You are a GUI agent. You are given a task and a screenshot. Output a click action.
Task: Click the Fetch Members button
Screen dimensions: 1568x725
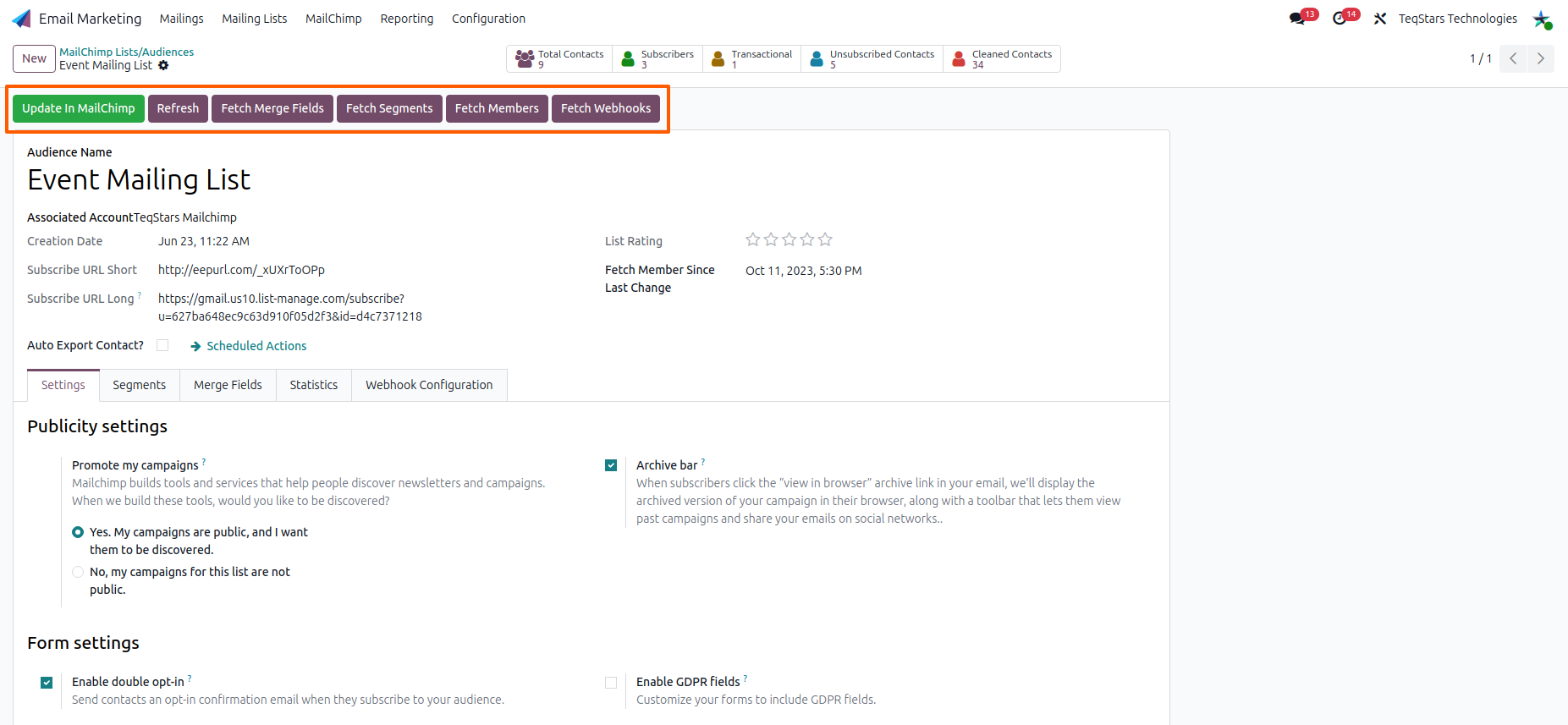click(x=497, y=108)
